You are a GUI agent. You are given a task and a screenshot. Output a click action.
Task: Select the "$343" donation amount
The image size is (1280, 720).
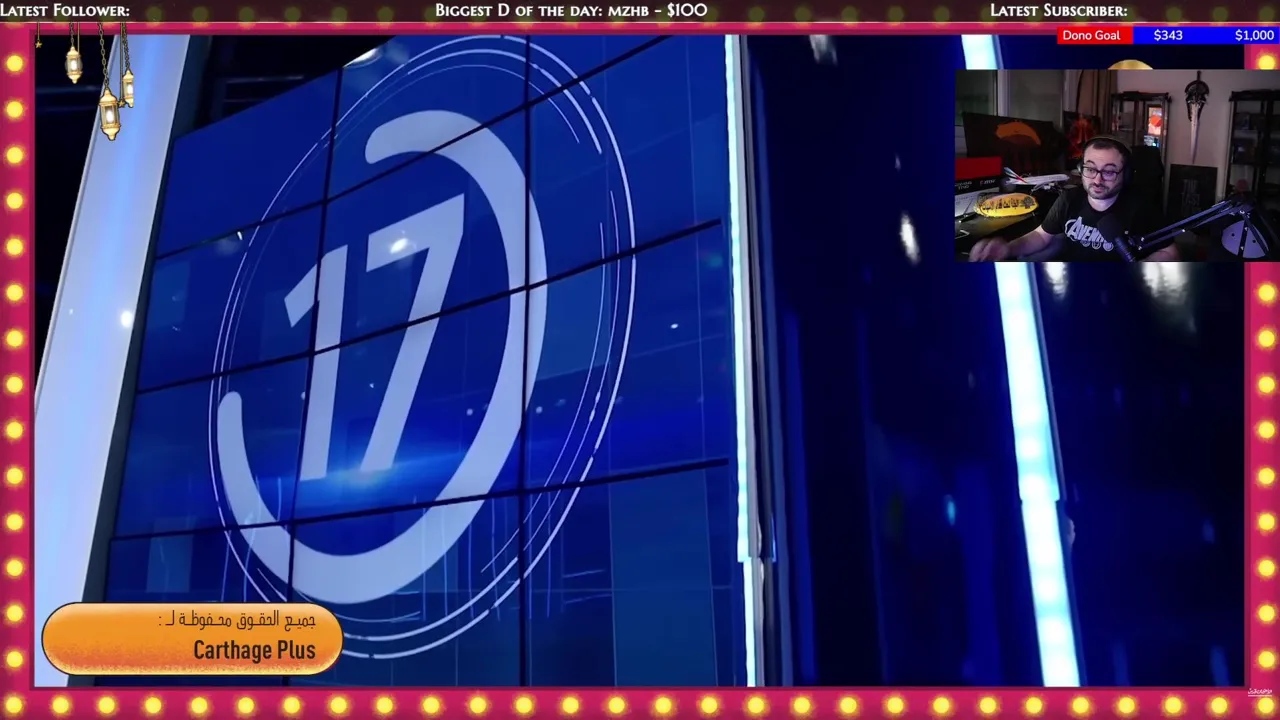(x=1168, y=35)
